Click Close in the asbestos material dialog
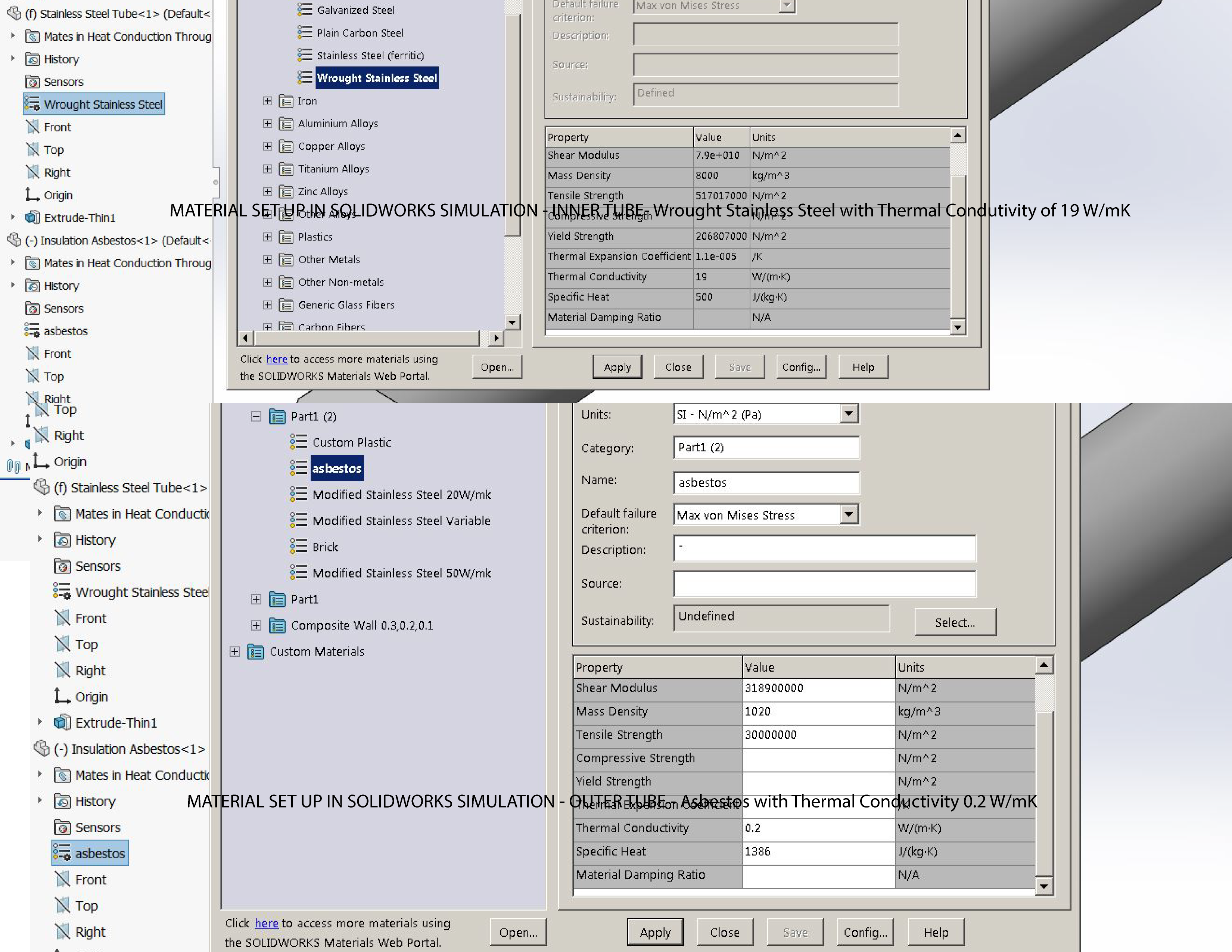This screenshot has height=952, width=1232. pos(725,932)
